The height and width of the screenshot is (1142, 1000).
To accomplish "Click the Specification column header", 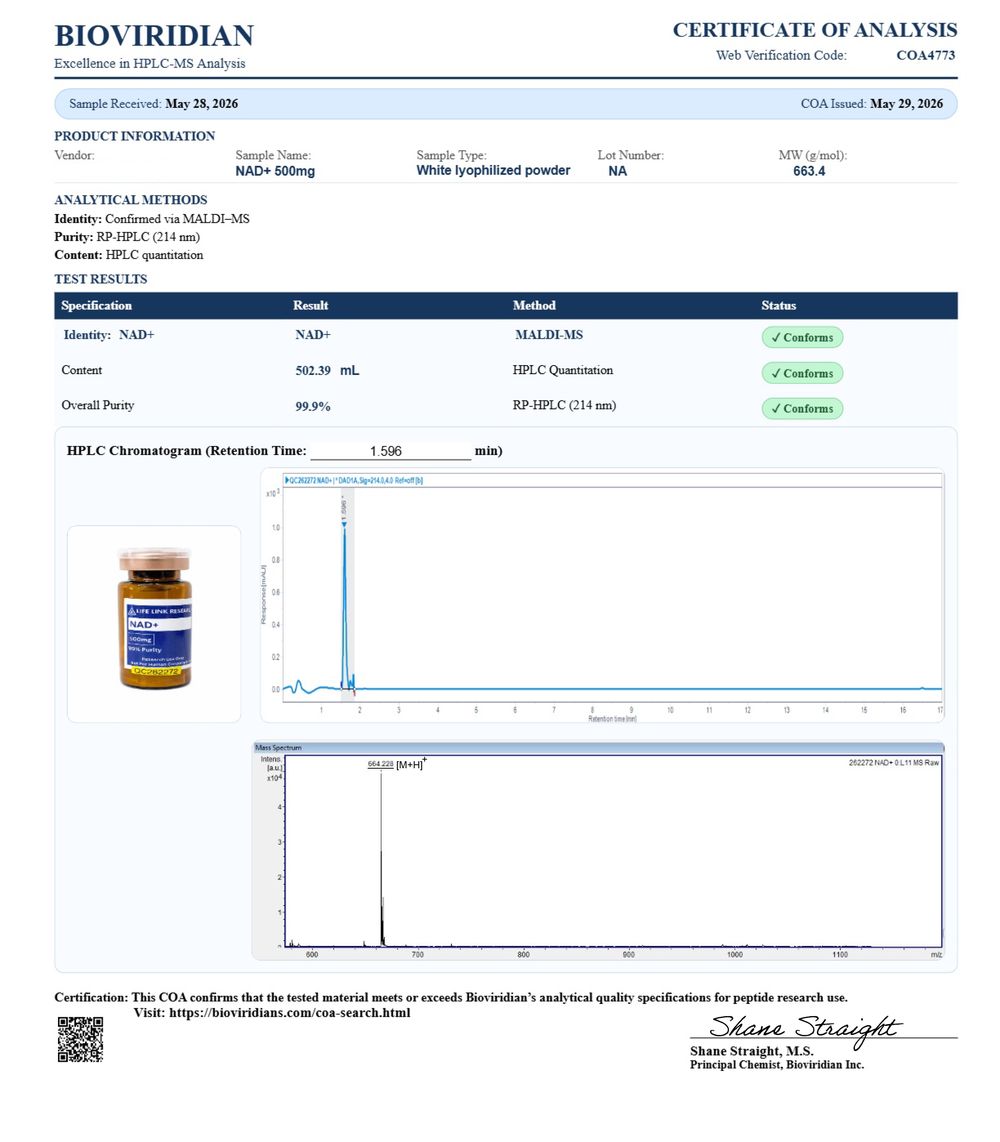I will tap(96, 305).
